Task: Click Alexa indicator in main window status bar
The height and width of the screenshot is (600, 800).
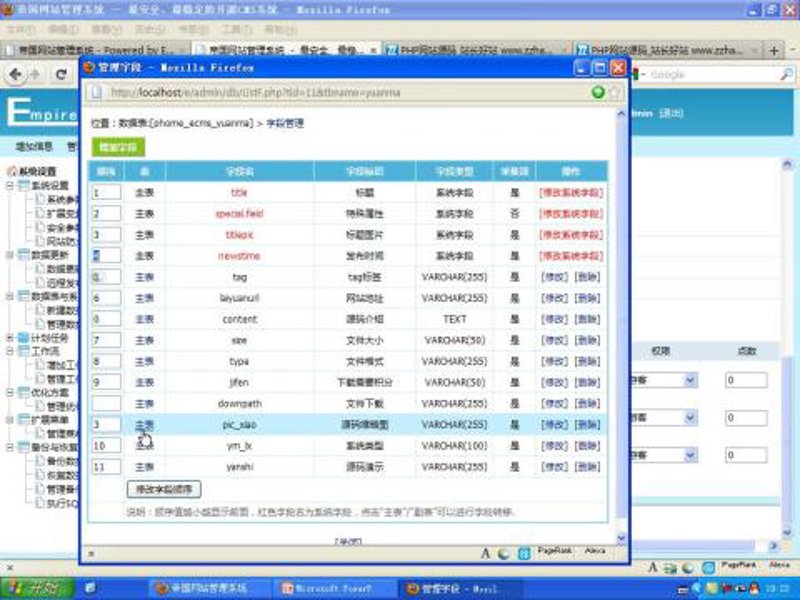Action: pos(779,565)
